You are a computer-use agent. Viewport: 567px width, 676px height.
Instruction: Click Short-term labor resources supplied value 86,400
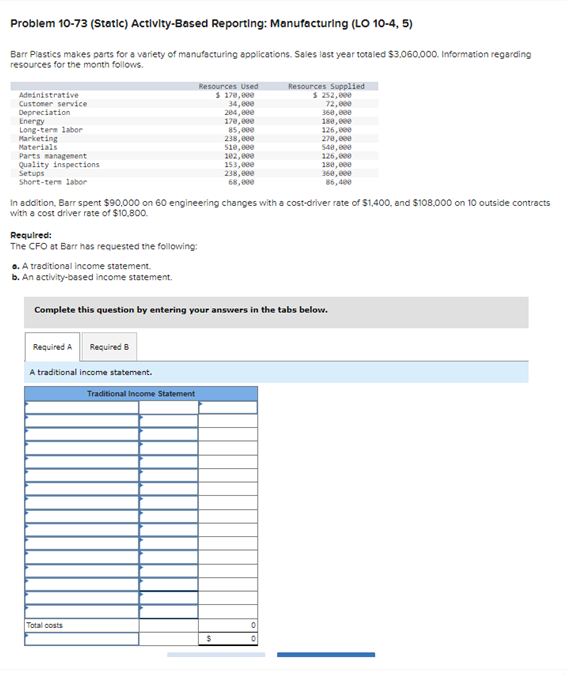point(338,182)
